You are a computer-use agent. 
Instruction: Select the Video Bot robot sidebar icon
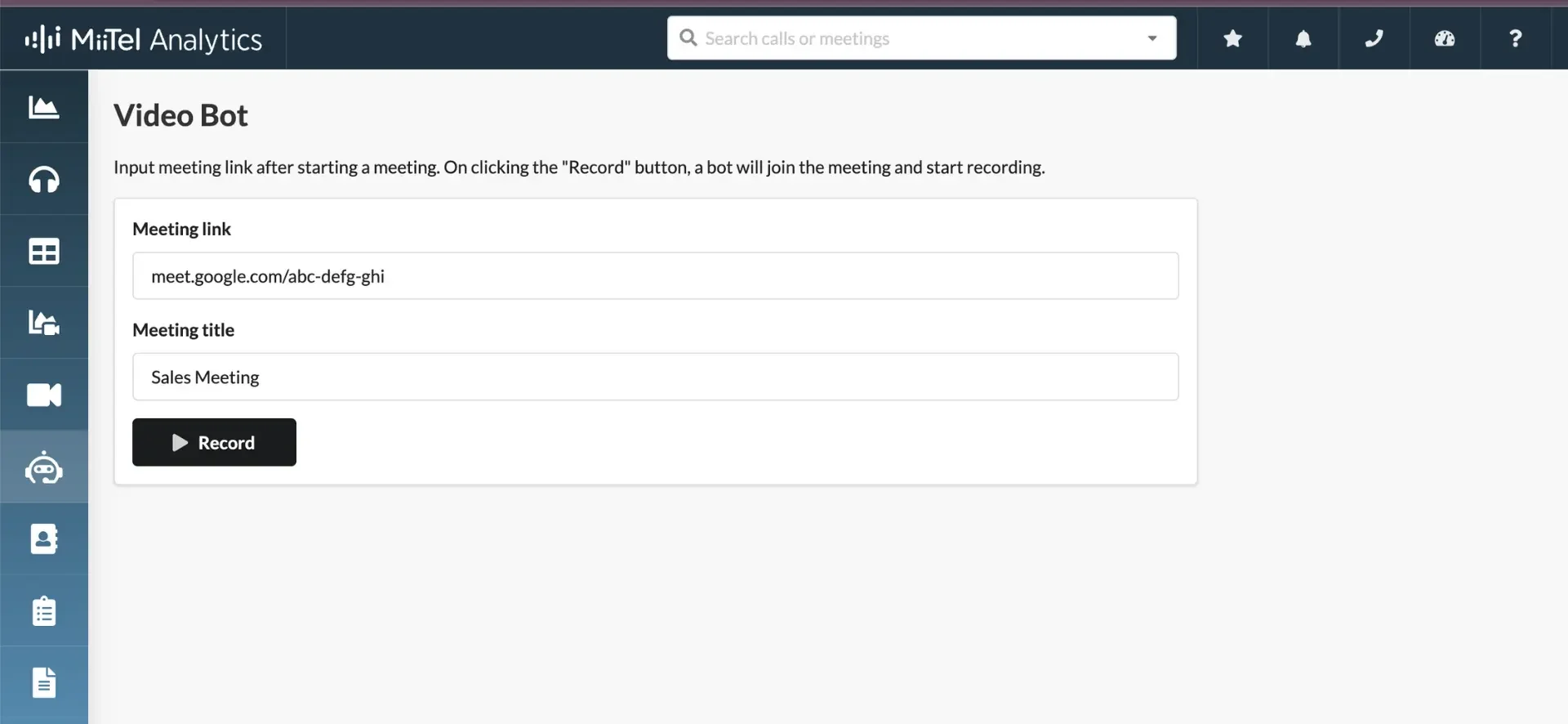pyautogui.click(x=44, y=467)
